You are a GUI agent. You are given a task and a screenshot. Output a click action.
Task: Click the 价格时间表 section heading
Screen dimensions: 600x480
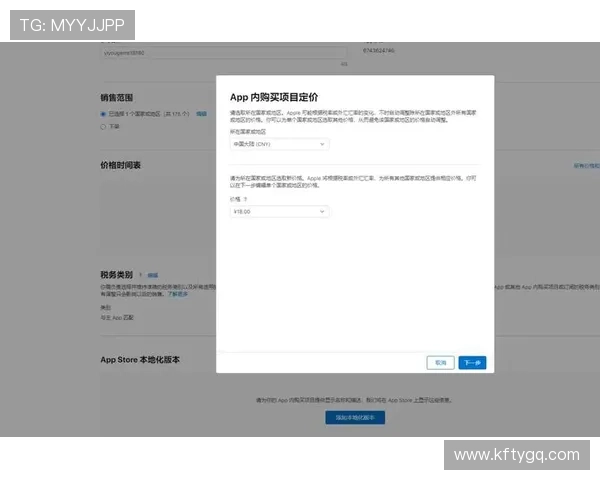tap(121, 165)
